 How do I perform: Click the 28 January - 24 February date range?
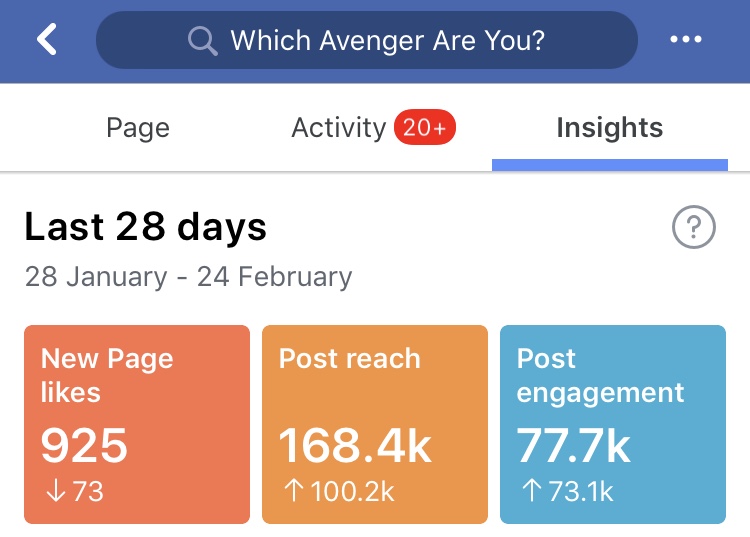(188, 277)
